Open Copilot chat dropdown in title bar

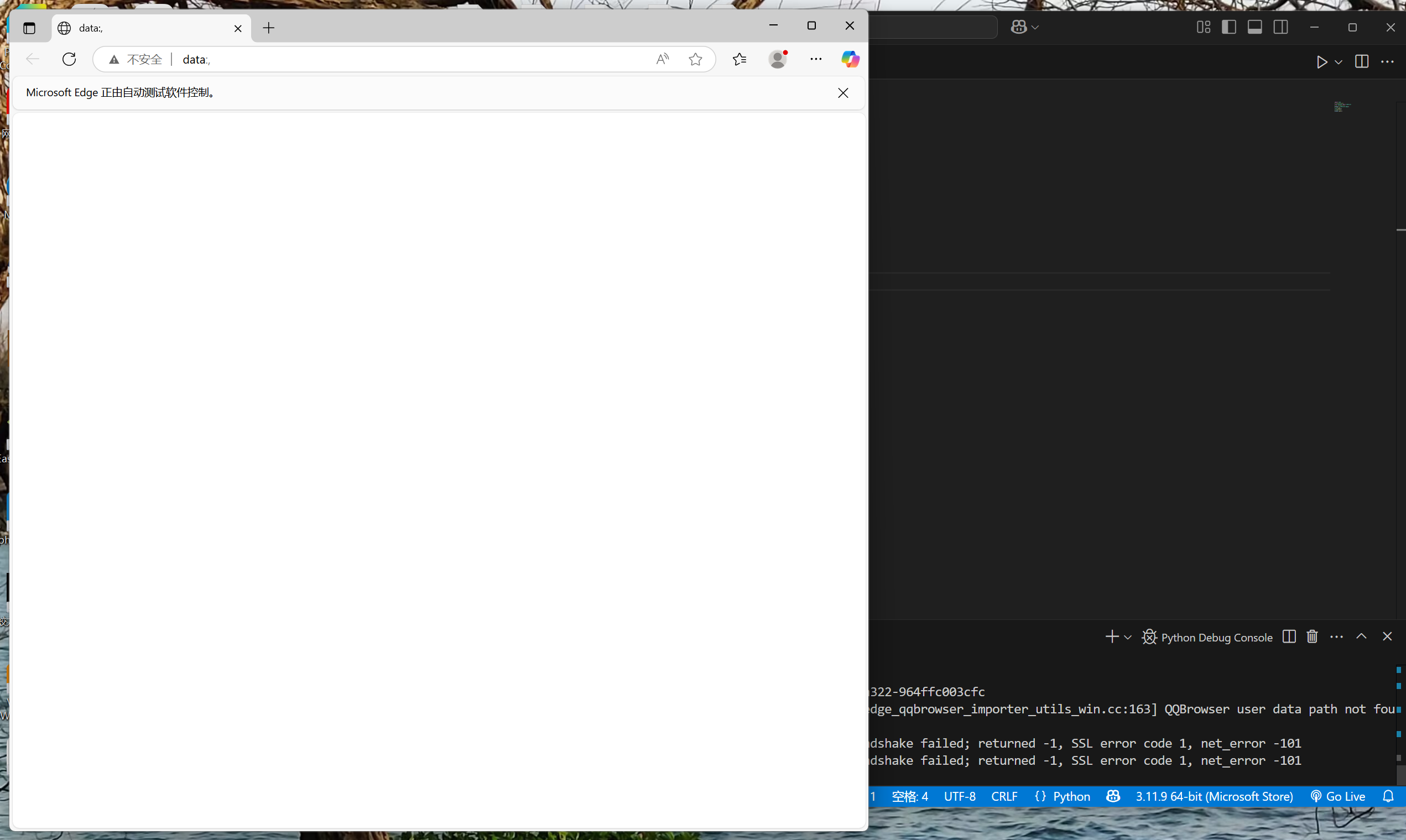[1035, 27]
